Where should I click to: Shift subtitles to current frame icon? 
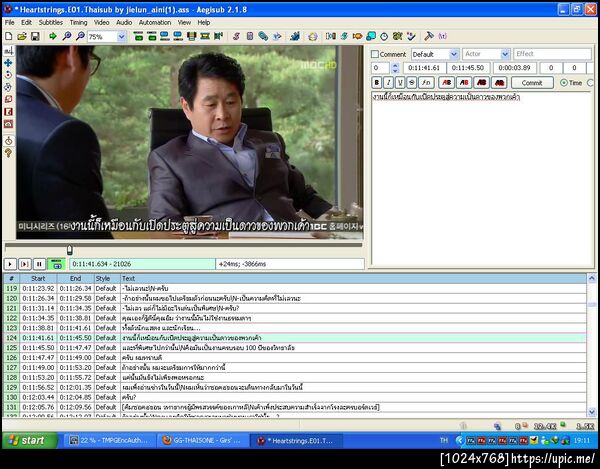click(218, 36)
